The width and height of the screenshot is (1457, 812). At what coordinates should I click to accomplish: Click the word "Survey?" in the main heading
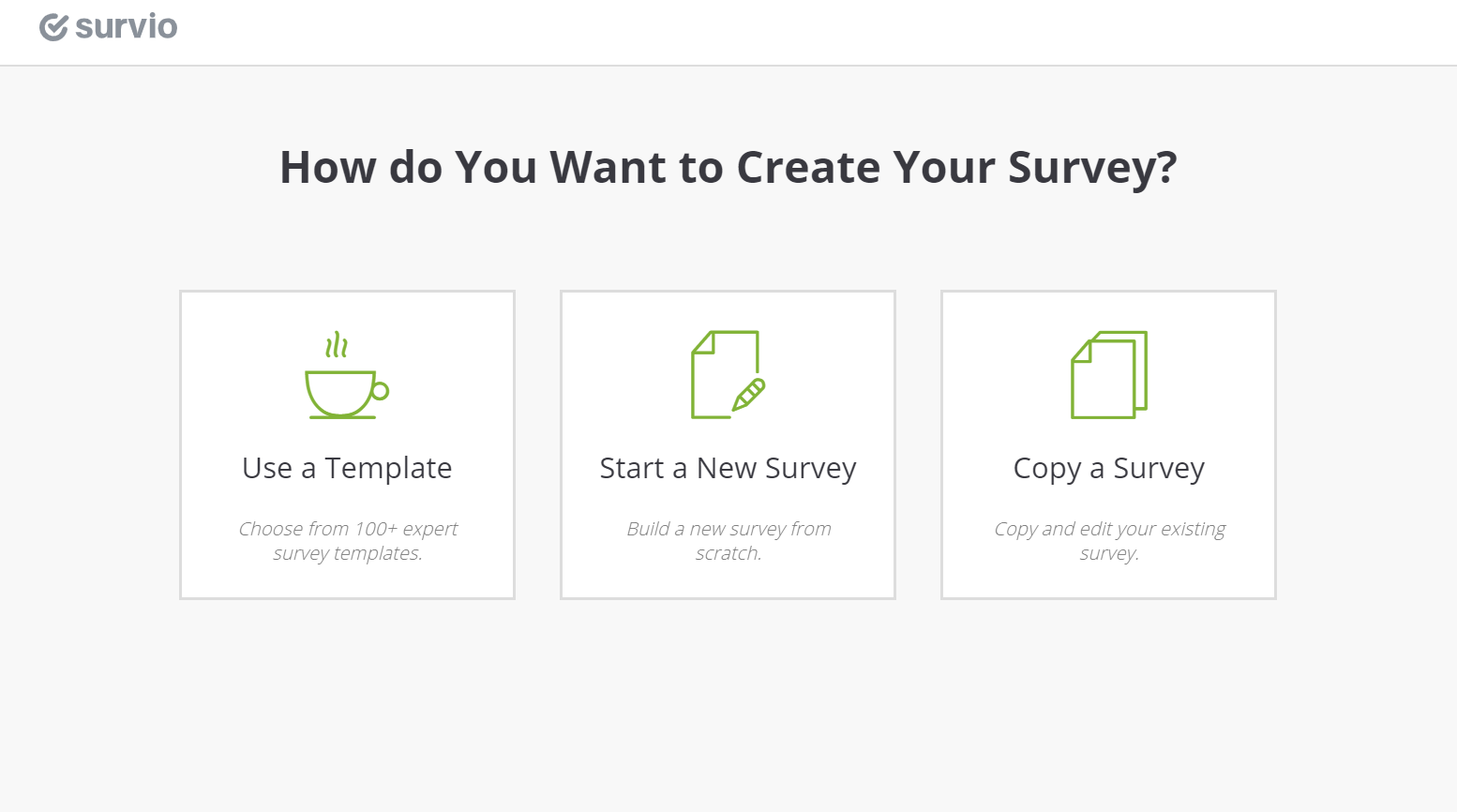pyautogui.click(x=1091, y=168)
